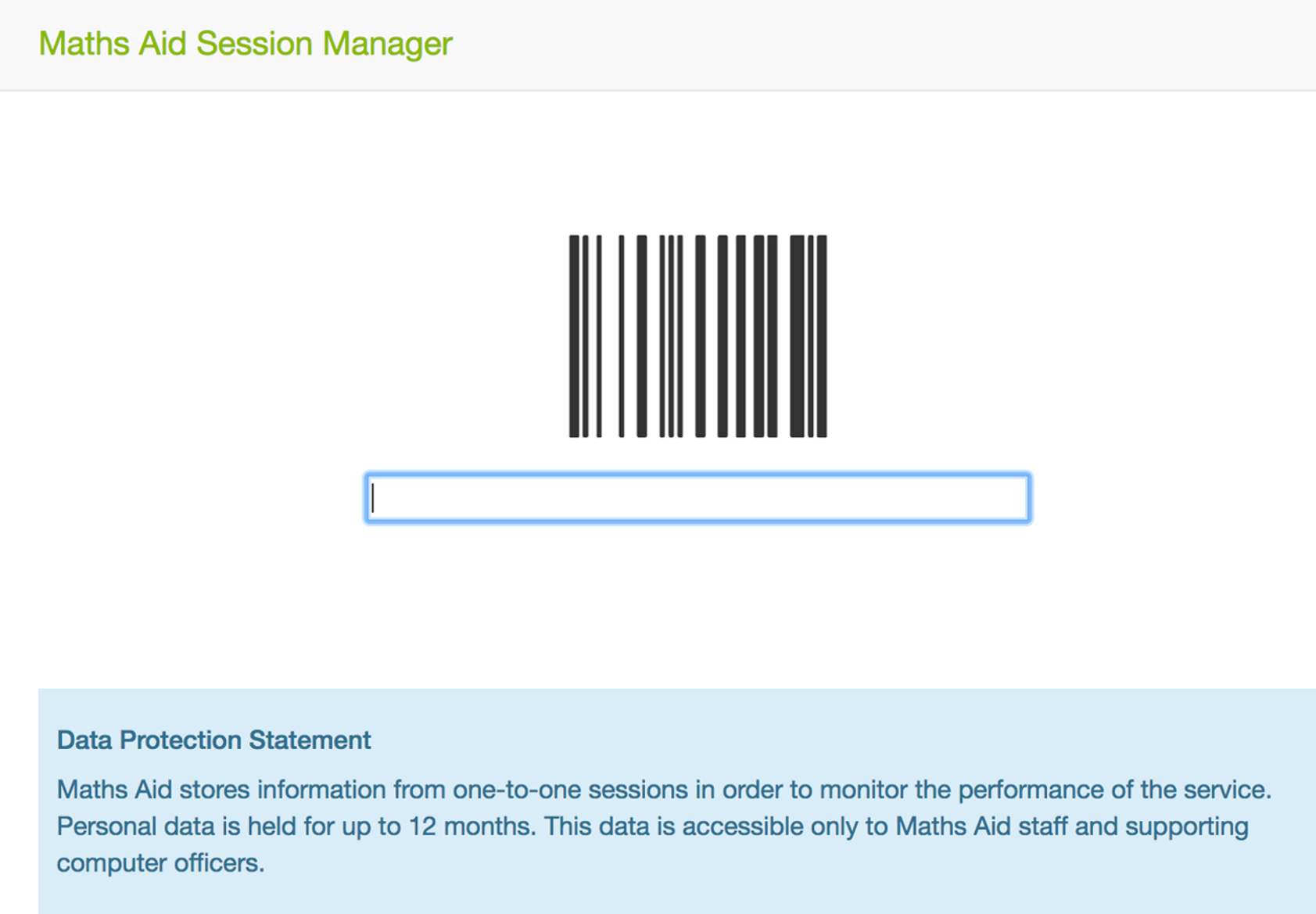The width and height of the screenshot is (1316, 914).
Task: Click the blinking text cursor in the input box
Action: [373, 498]
